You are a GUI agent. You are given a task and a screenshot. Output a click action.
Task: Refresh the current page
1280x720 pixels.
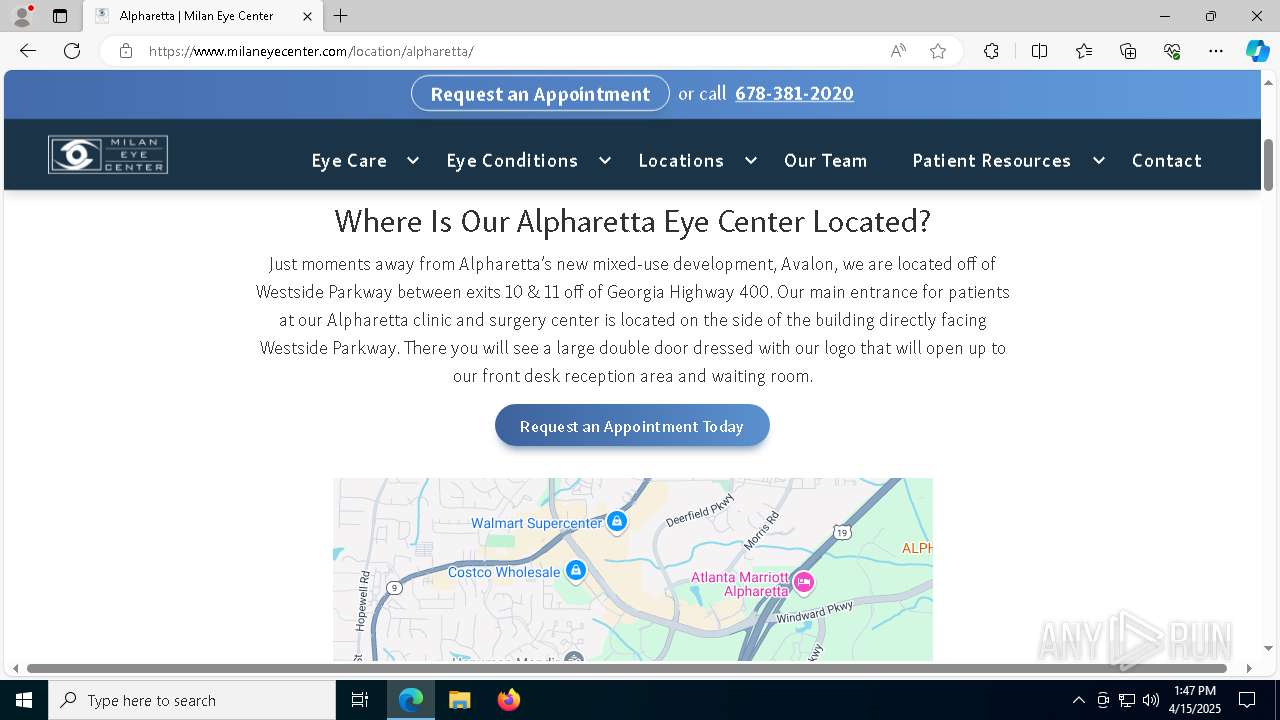[72, 51]
